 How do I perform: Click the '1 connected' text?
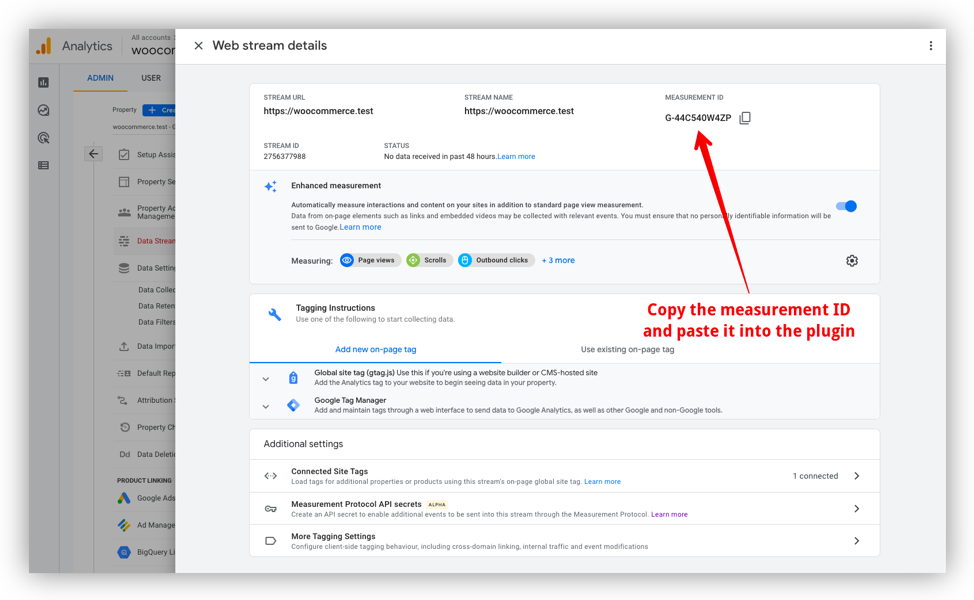click(x=815, y=476)
